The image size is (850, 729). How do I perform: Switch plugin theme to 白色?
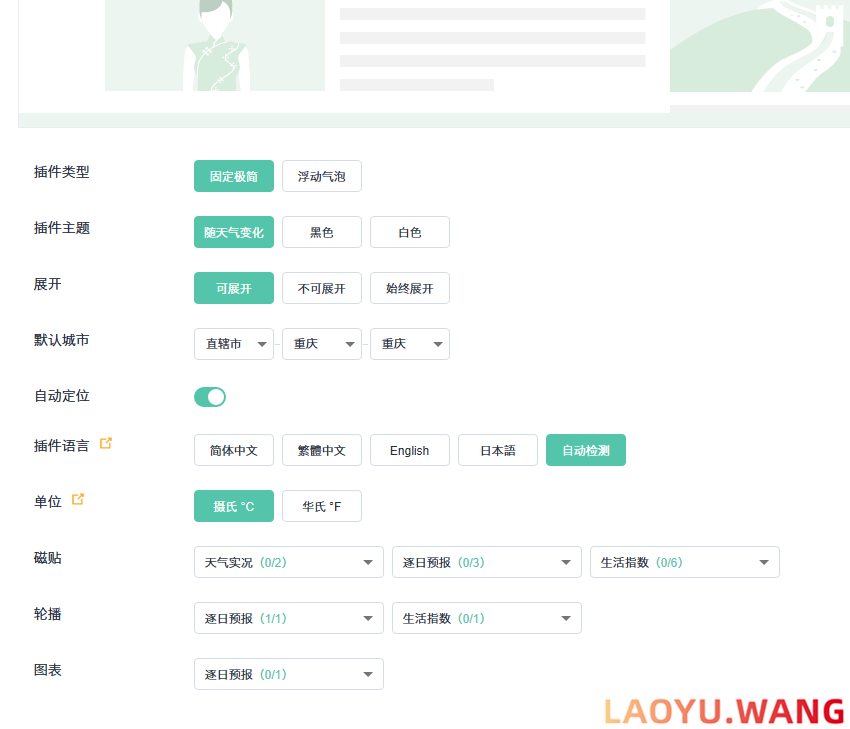tap(410, 232)
